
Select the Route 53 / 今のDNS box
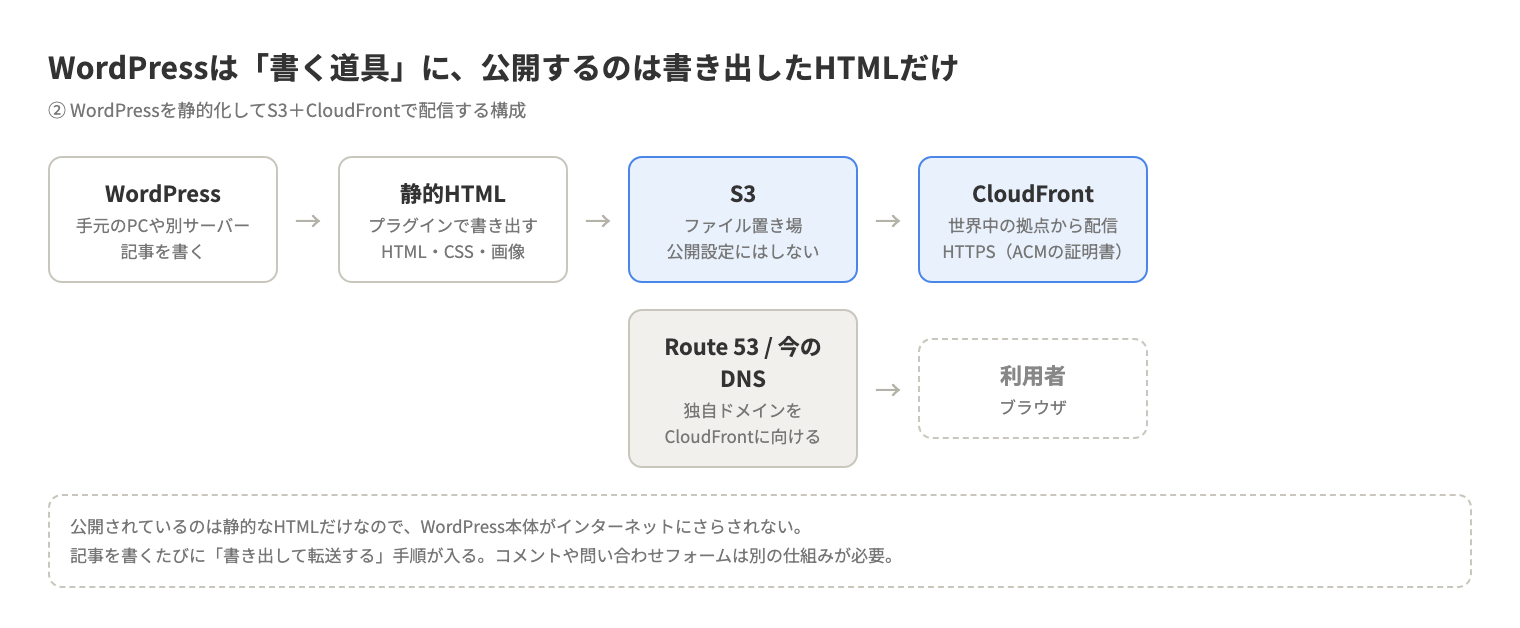point(743,388)
